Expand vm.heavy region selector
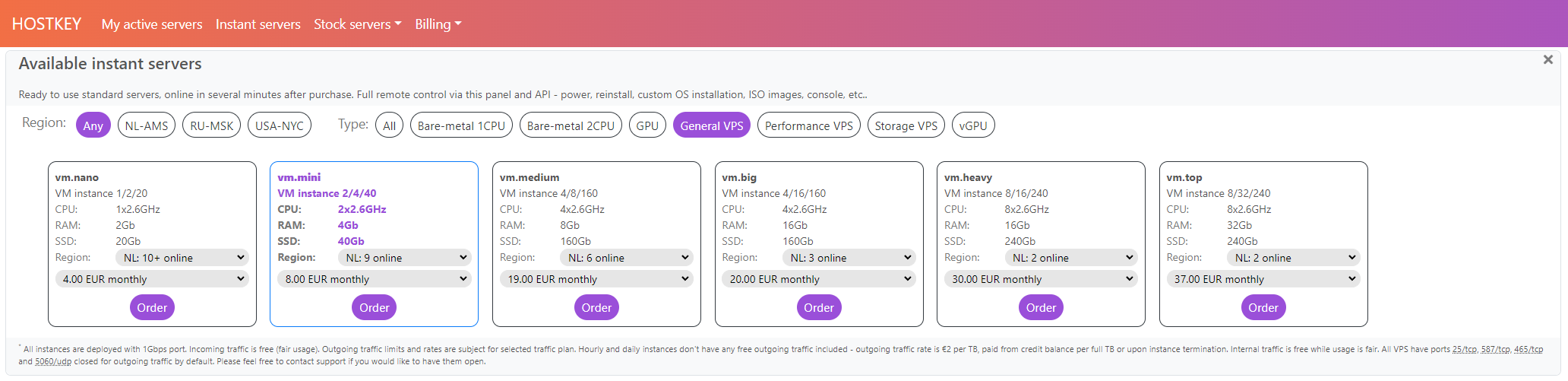This screenshot has height=381, width=1568. coord(1070,258)
